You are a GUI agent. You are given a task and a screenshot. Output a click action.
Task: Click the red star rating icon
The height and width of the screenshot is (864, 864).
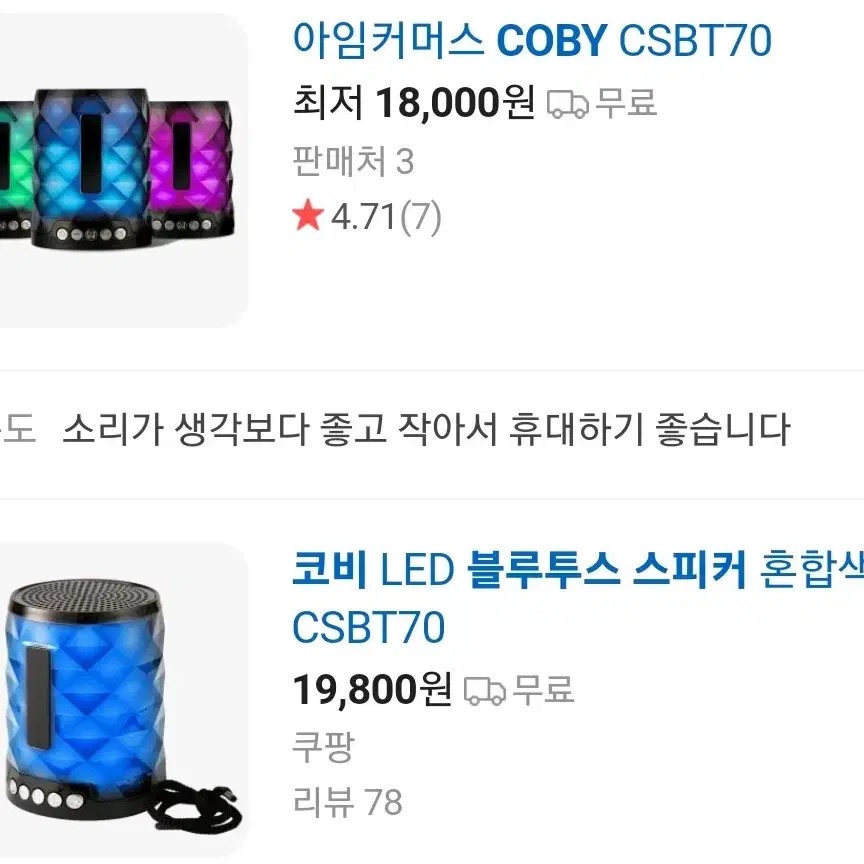(x=308, y=215)
